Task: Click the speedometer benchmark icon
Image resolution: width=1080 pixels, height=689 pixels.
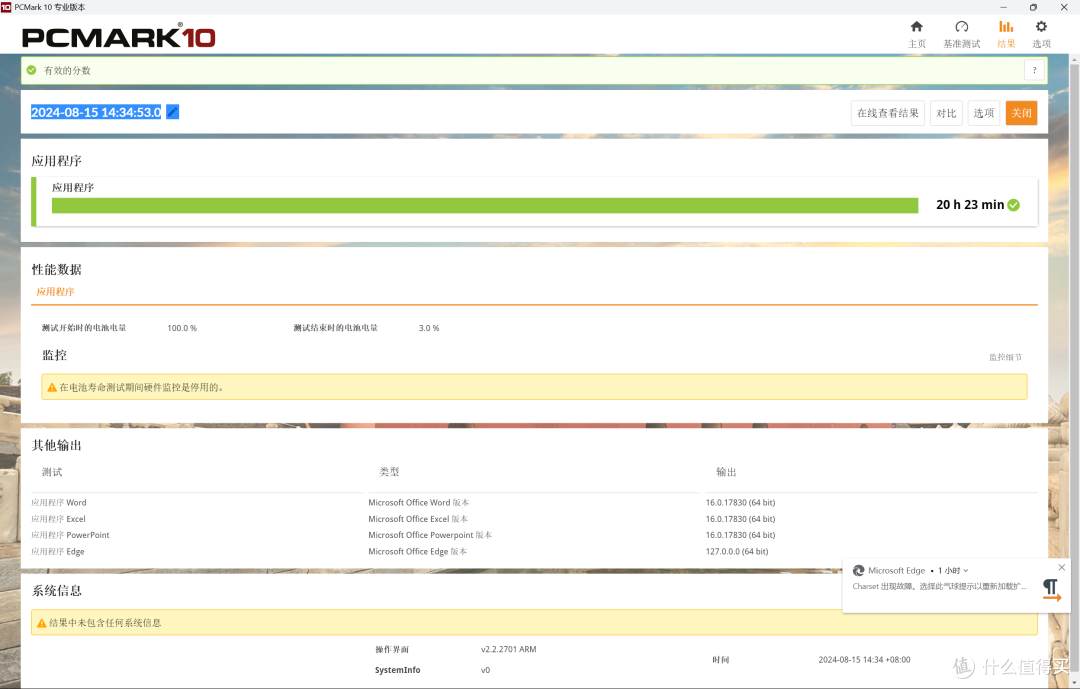Action: [962, 26]
